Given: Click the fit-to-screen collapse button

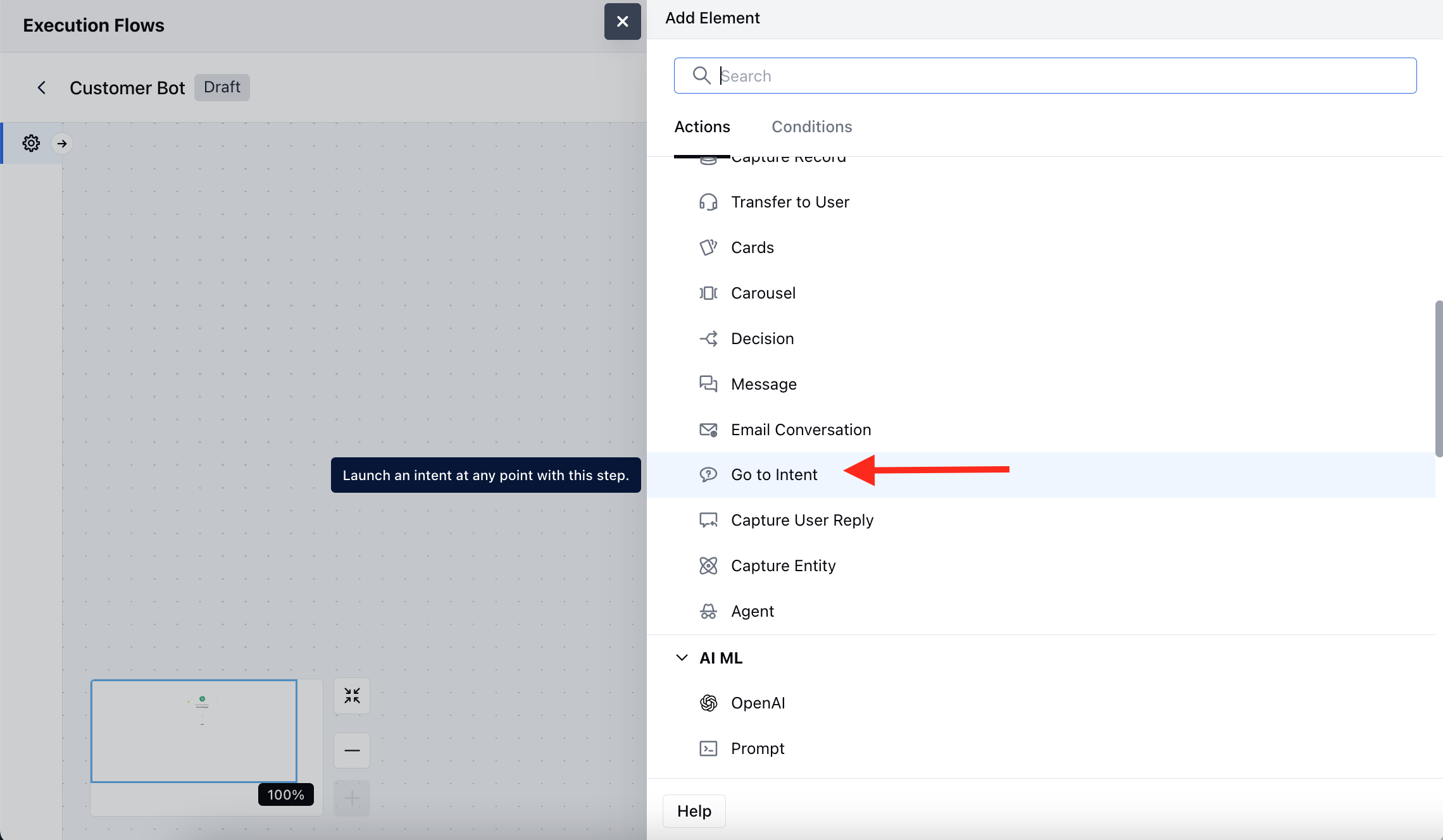Looking at the screenshot, I should coord(352,696).
